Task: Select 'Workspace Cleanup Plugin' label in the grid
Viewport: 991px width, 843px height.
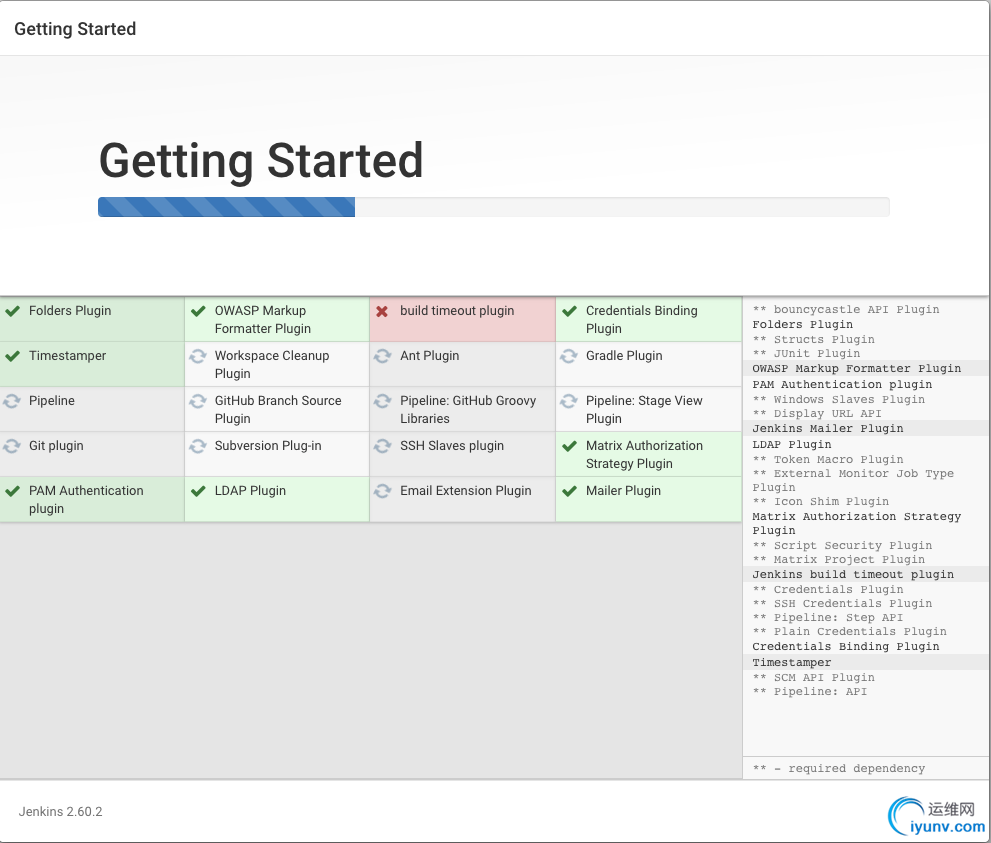Action: pyautogui.click(x=272, y=365)
